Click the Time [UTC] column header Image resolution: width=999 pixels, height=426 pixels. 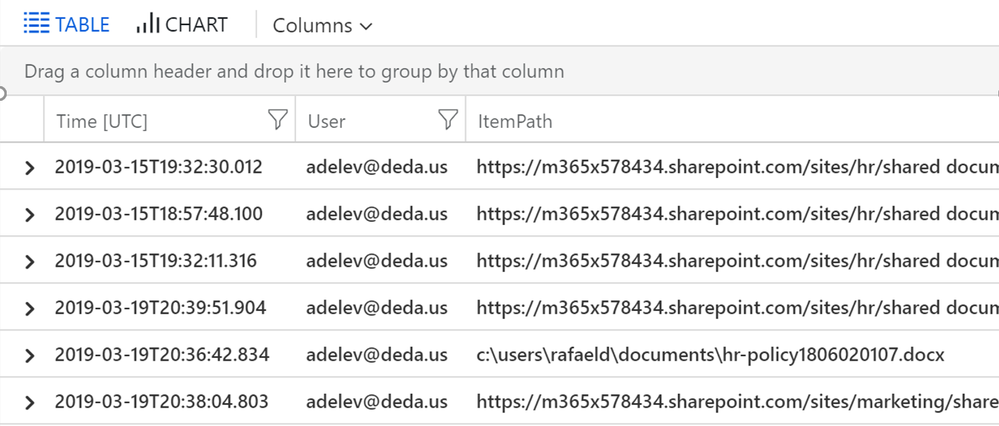(x=102, y=121)
